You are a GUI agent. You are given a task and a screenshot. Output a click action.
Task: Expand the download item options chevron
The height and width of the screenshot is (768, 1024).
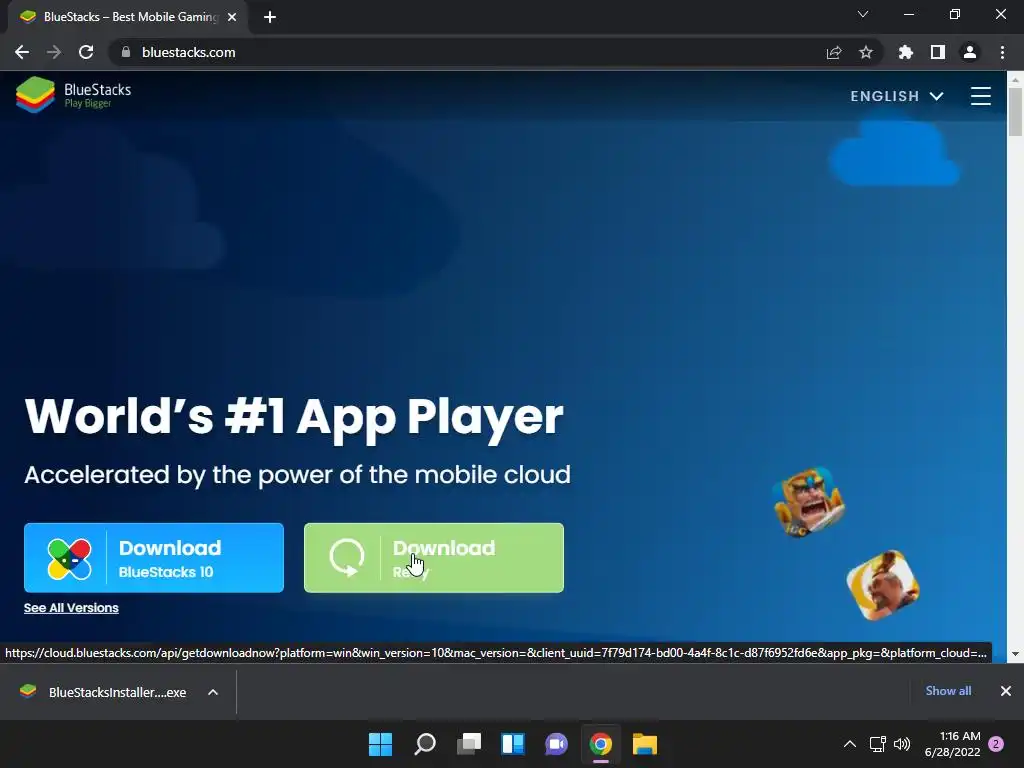pos(213,692)
